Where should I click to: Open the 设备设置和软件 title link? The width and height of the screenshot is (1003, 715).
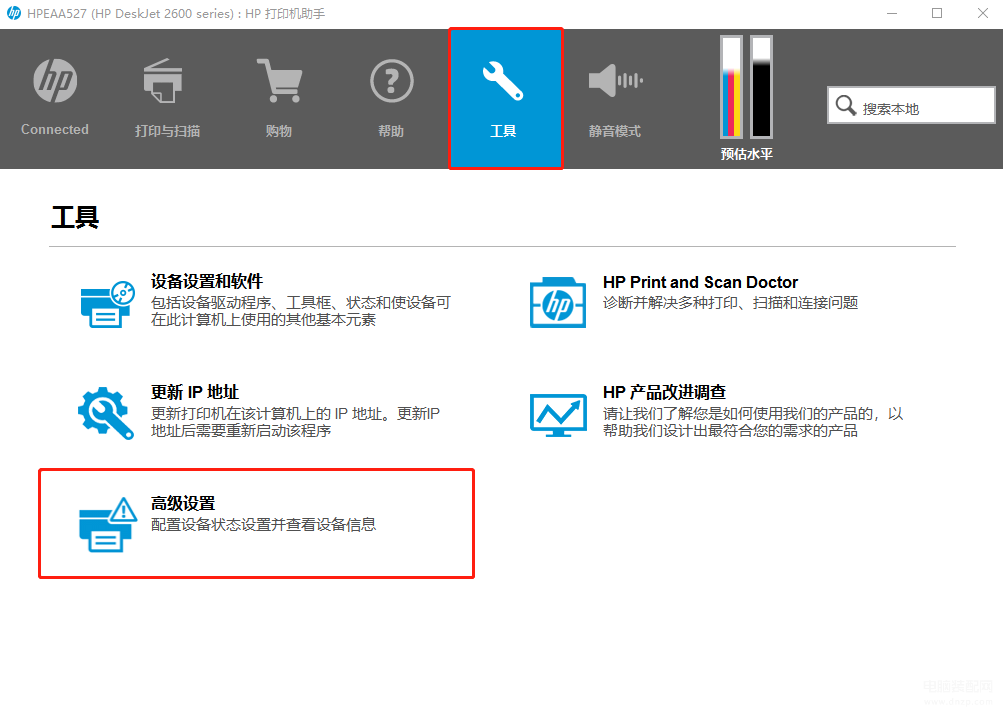click(207, 281)
